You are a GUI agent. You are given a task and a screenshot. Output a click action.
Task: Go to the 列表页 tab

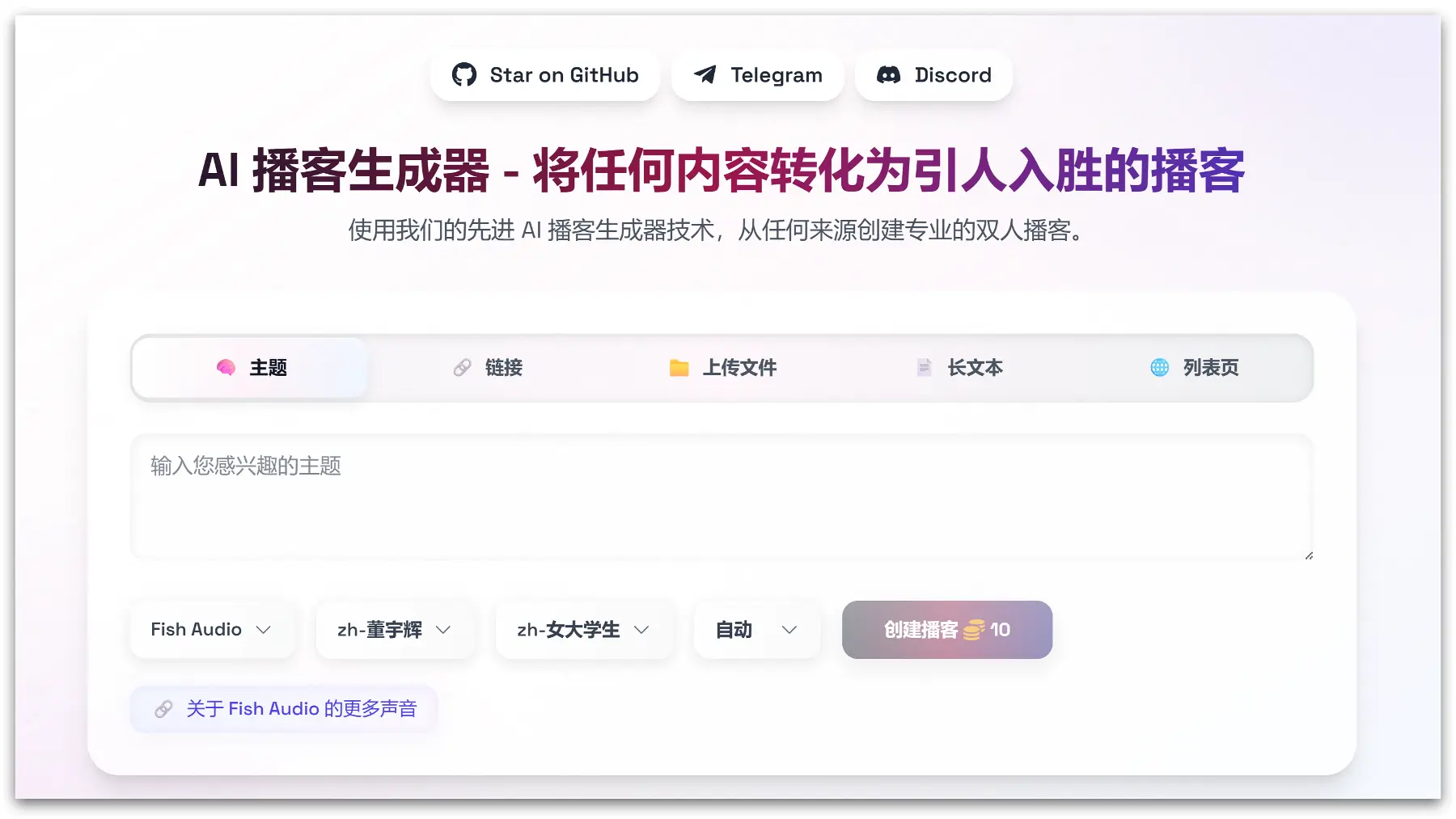pos(1194,368)
